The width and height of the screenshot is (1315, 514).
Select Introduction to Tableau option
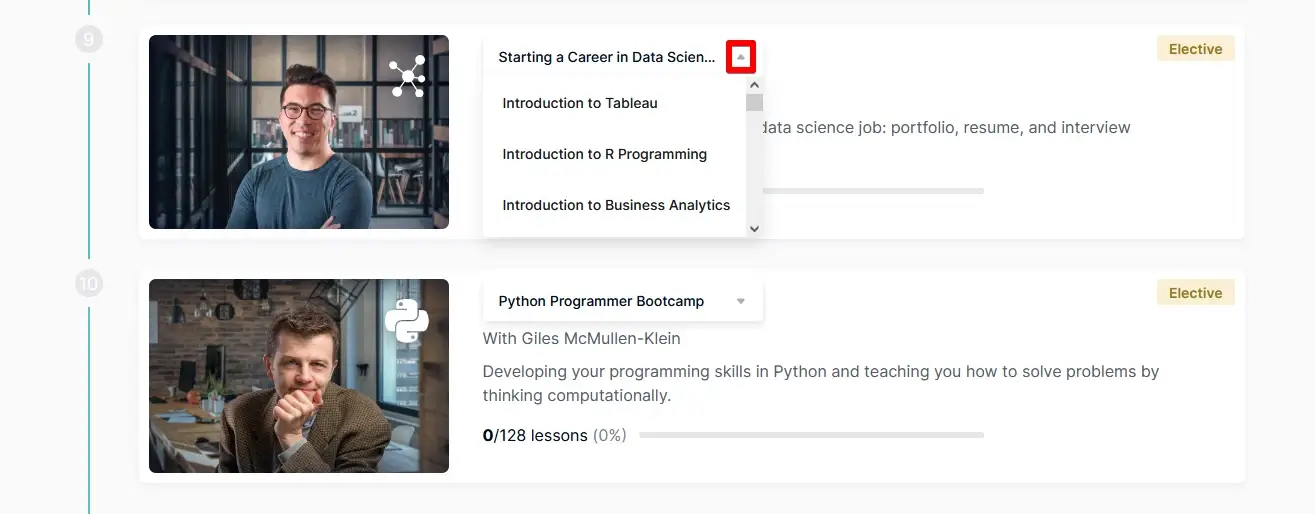(x=580, y=103)
